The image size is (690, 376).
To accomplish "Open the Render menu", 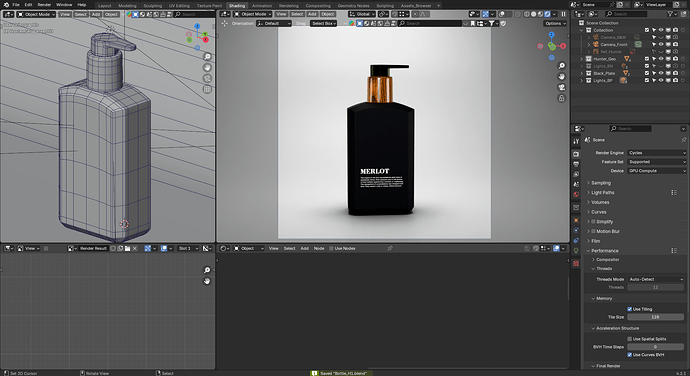I will point(44,5).
